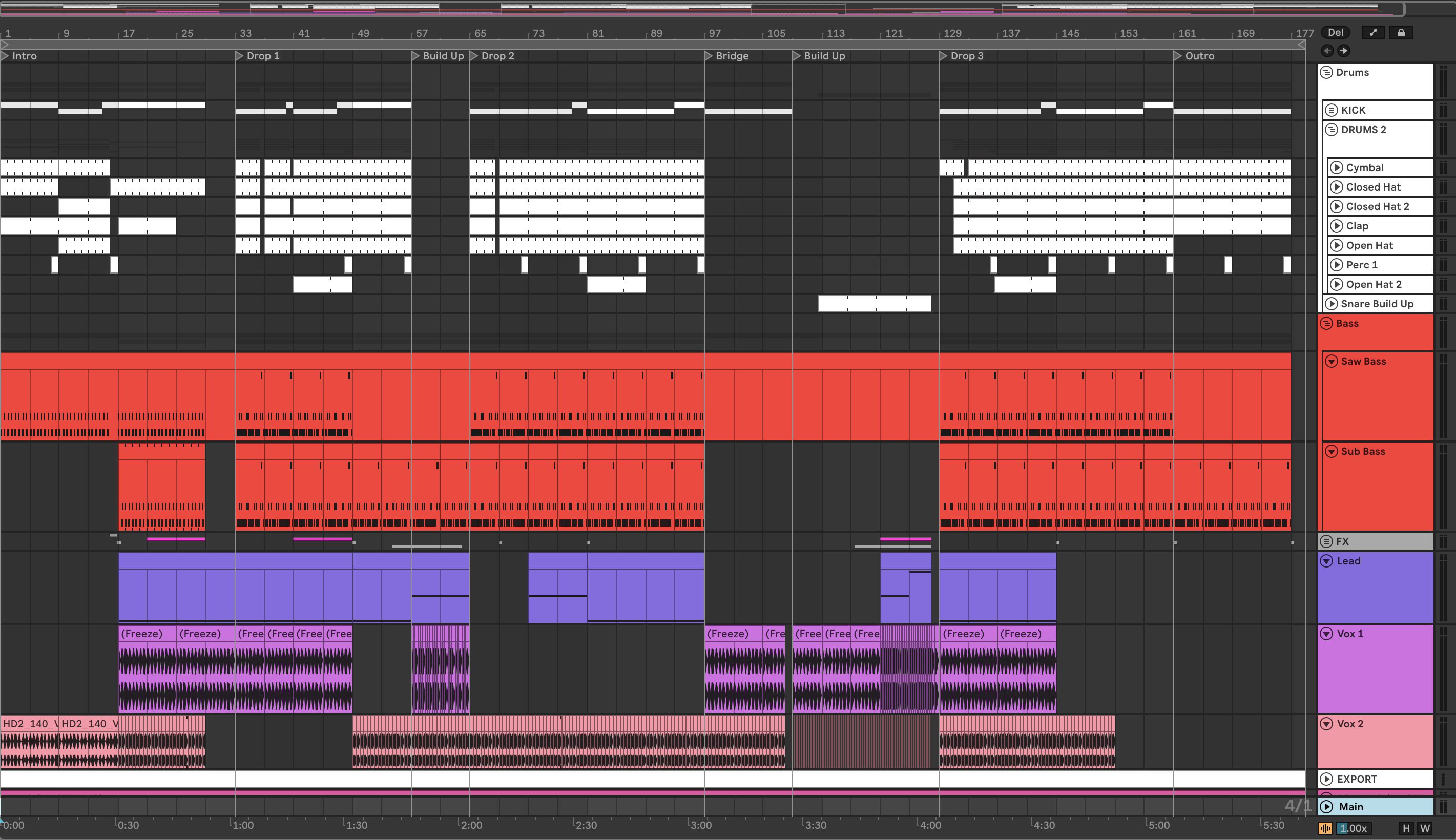The height and width of the screenshot is (840, 1456).
Task: Click the lock envelopes padlock icon
Action: point(1401,32)
